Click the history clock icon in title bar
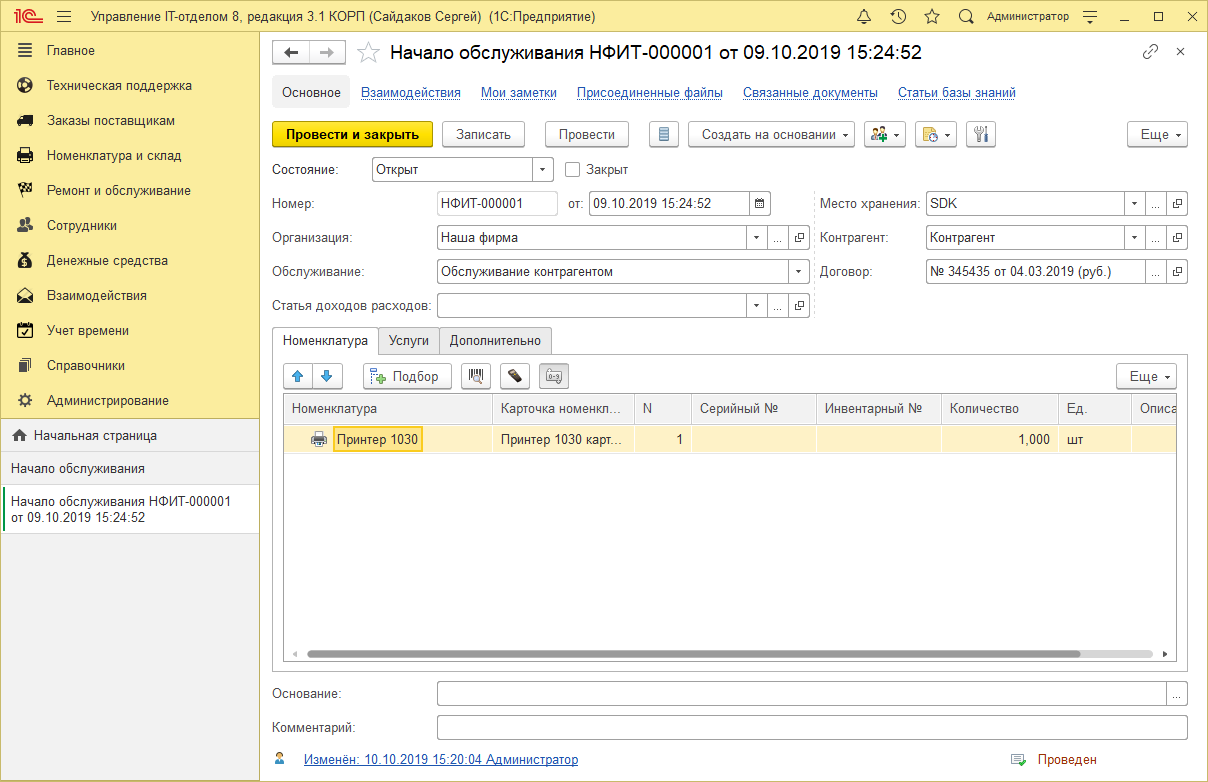Image resolution: width=1208 pixels, height=782 pixels. pyautogui.click(x=898, y=16)
